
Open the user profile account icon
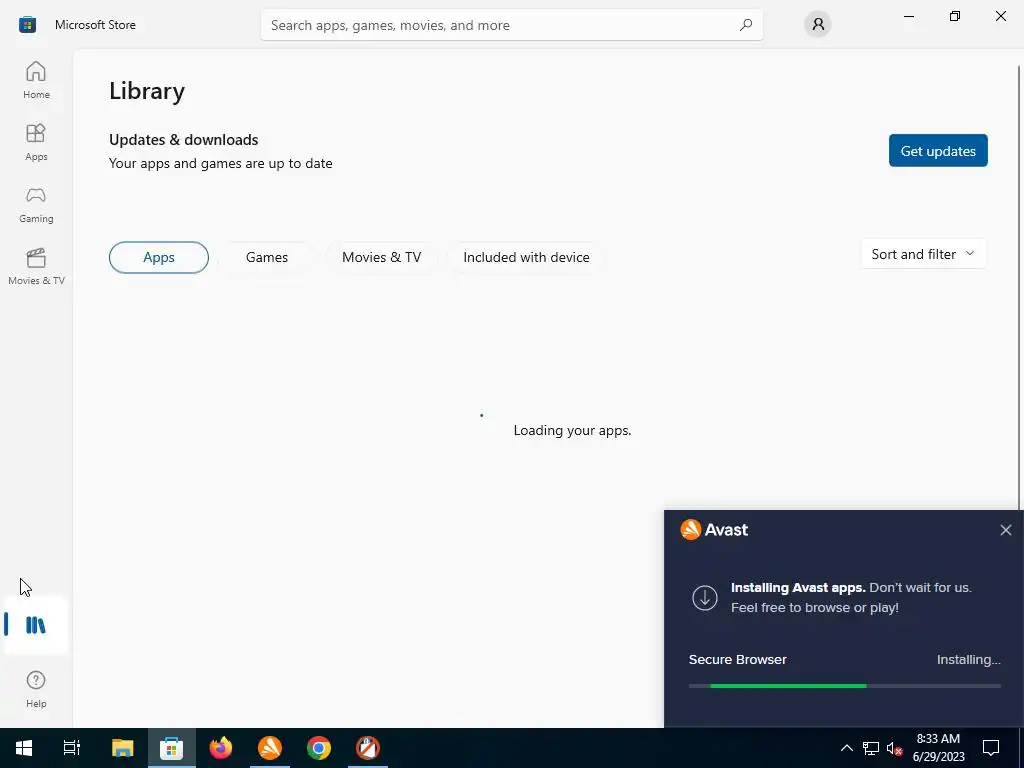tap(818, 25)
